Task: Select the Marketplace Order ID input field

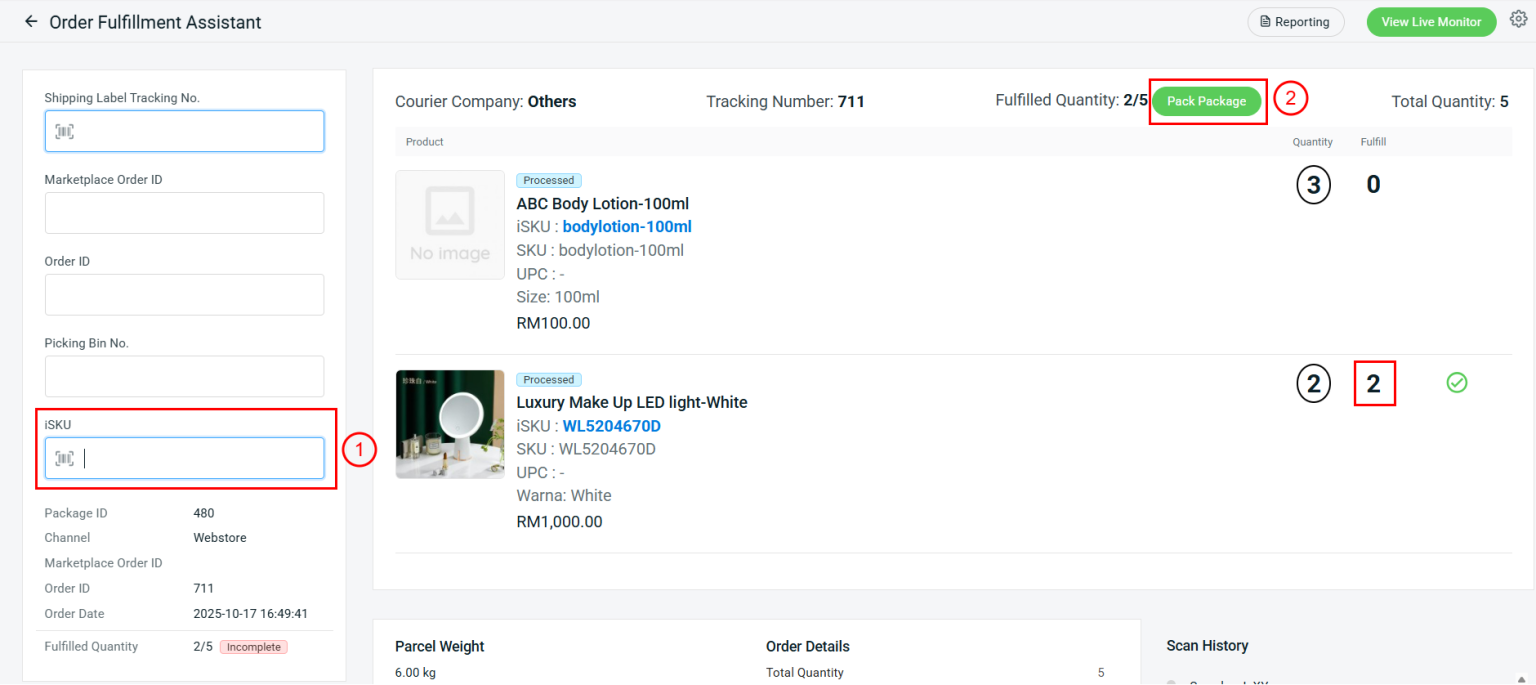Action: 184,213
